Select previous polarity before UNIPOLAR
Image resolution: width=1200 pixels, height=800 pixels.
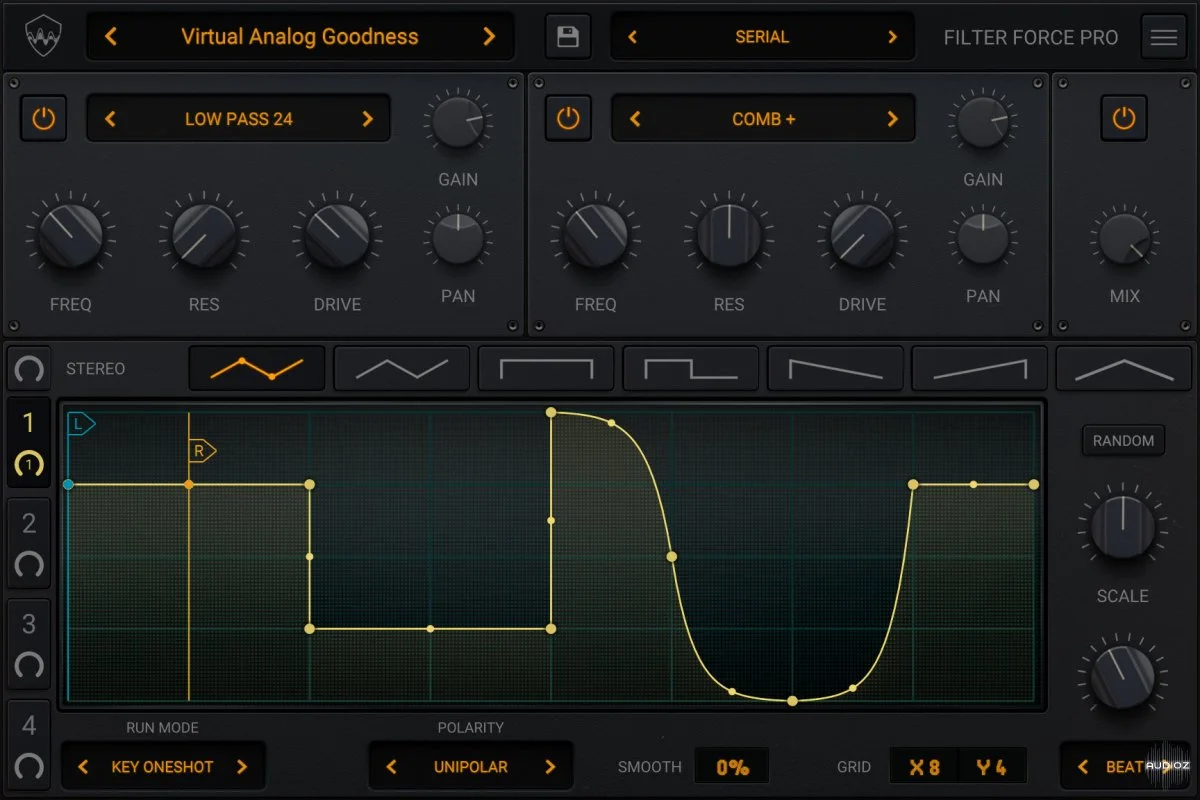(391, 767)
